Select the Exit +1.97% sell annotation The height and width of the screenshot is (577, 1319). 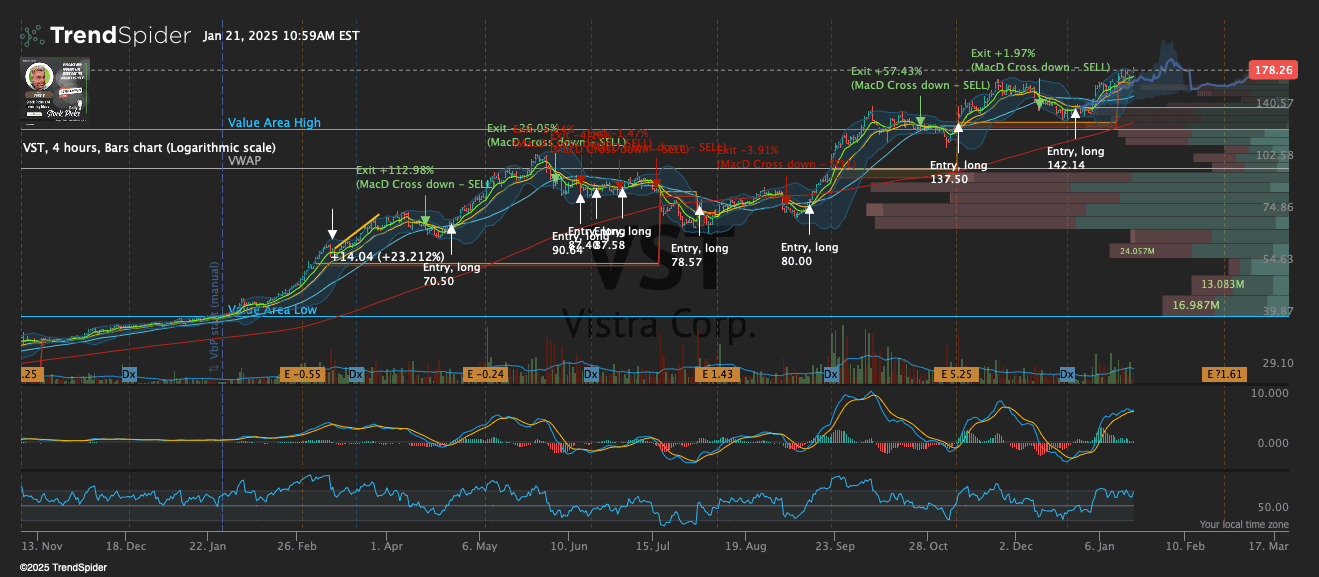(1040, 60)
